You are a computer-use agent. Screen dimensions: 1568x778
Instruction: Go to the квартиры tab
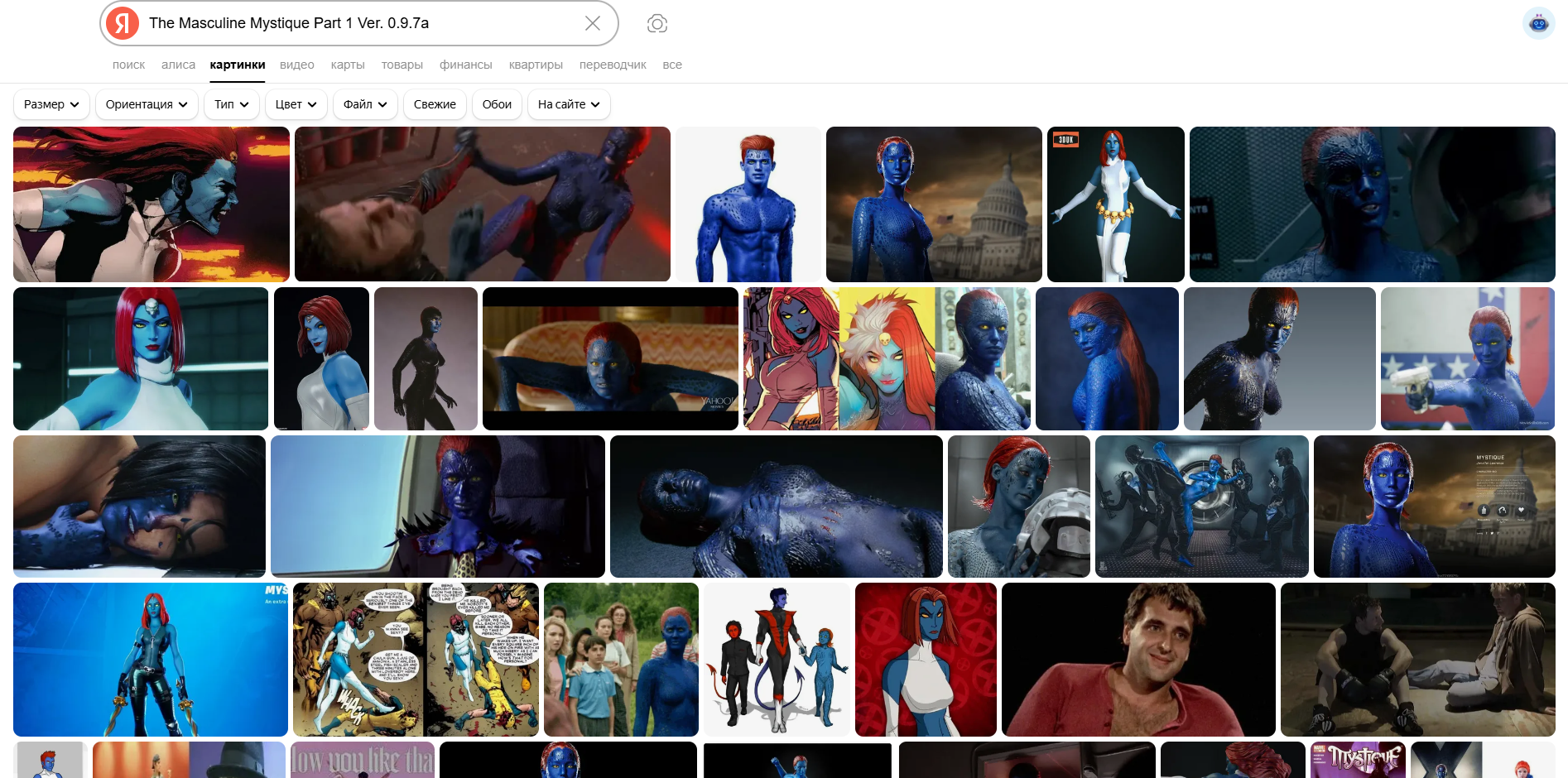coord(536,65)
